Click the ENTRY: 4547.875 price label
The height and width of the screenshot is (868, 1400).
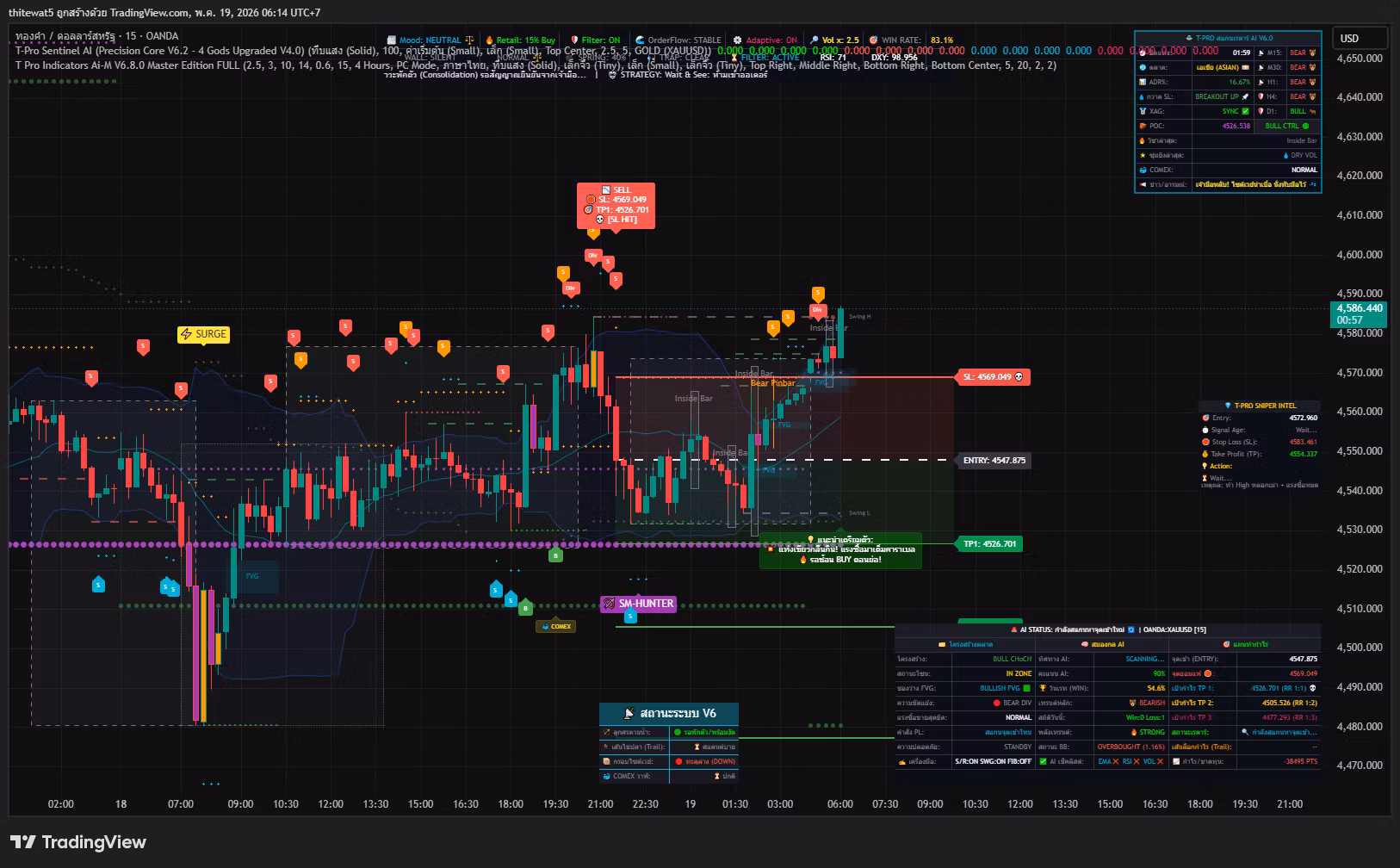click(x=994, y=461)
